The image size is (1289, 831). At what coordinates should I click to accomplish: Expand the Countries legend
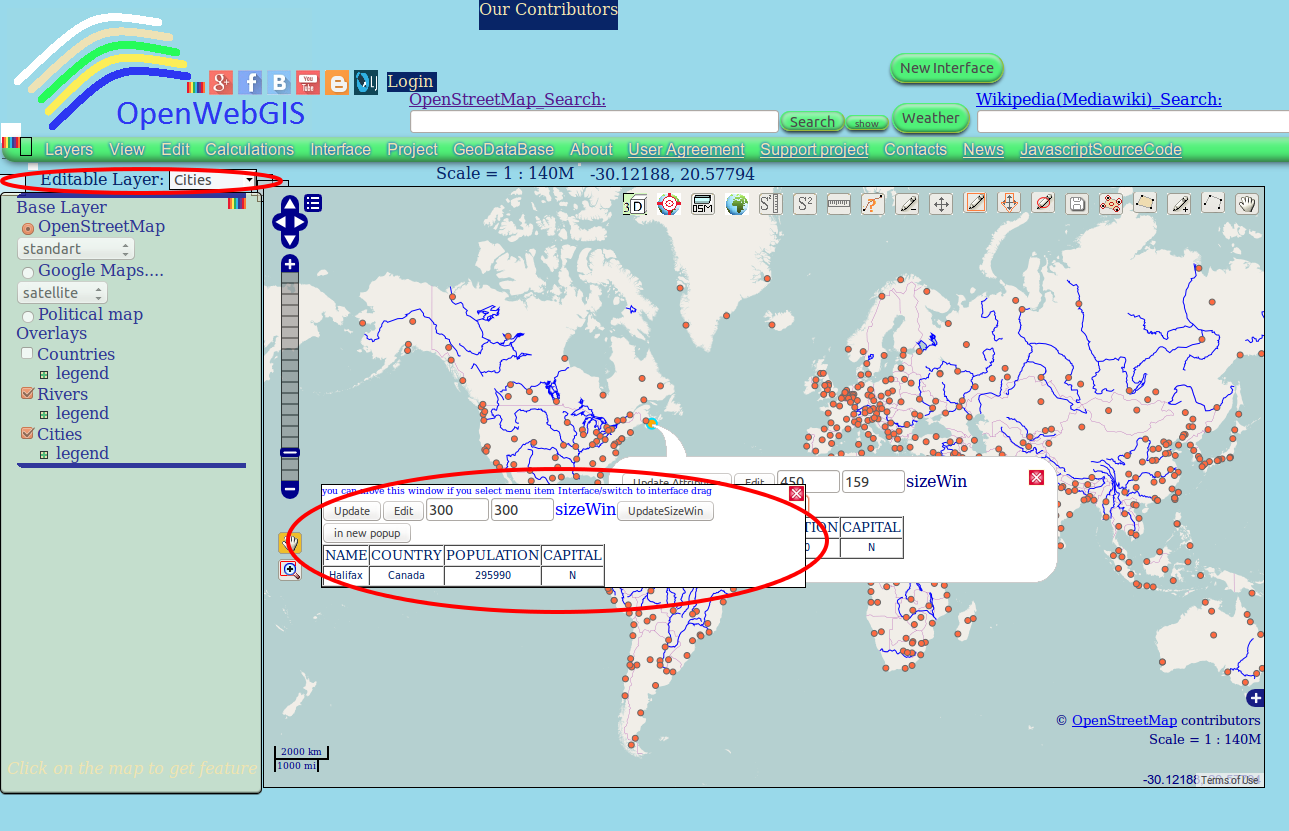click(x=44, y=375)
